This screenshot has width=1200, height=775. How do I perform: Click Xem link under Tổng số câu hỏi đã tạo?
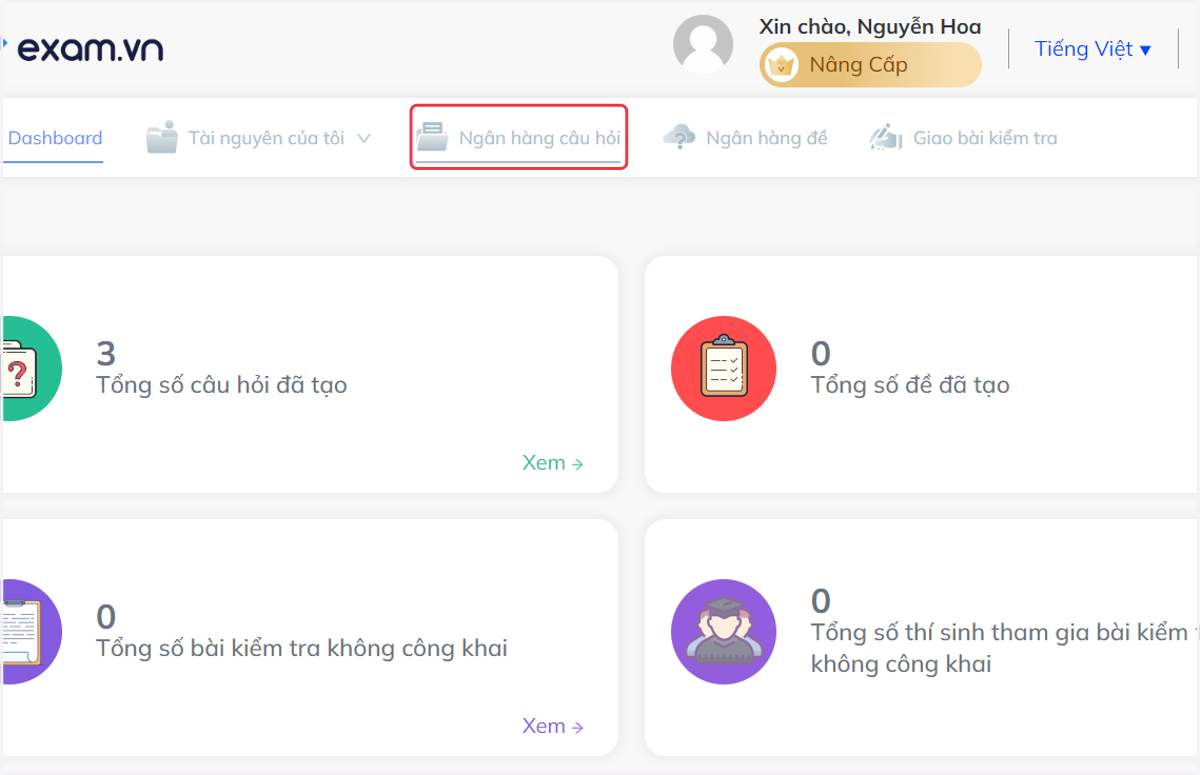click(x=553, y=463)
